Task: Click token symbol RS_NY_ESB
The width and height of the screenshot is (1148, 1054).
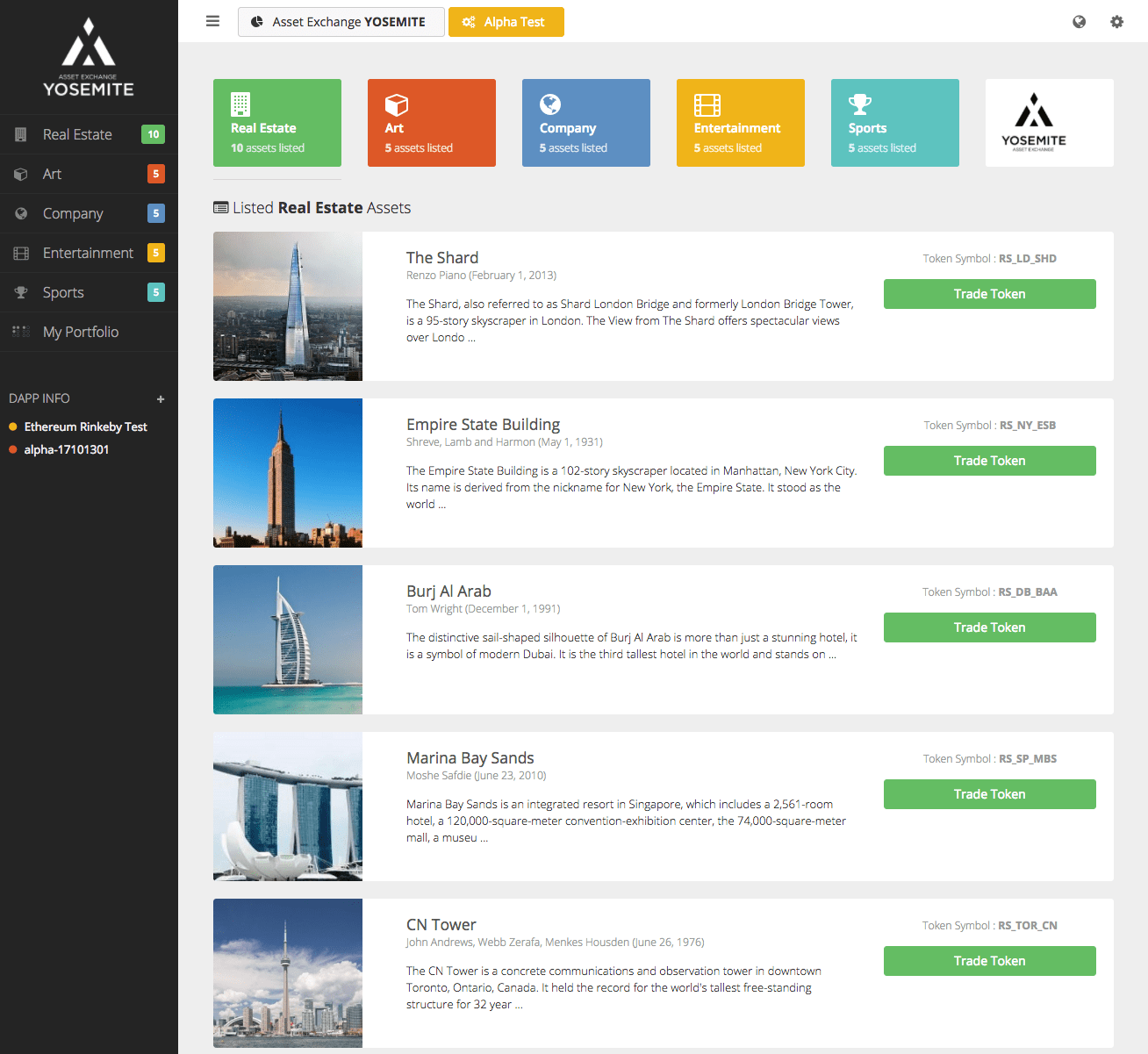Action: [1028, 426]
